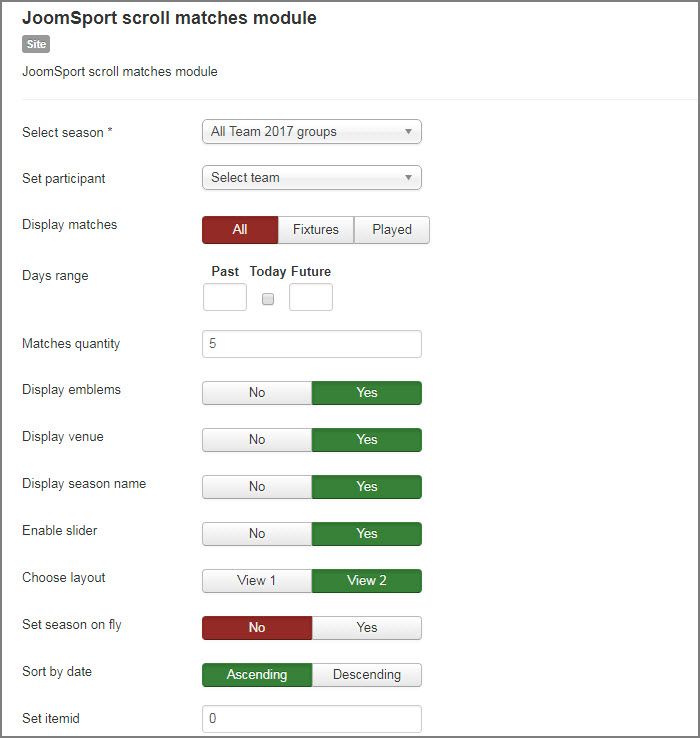Set Display emblems to Yes
The image size is (700, 738).
367,393
